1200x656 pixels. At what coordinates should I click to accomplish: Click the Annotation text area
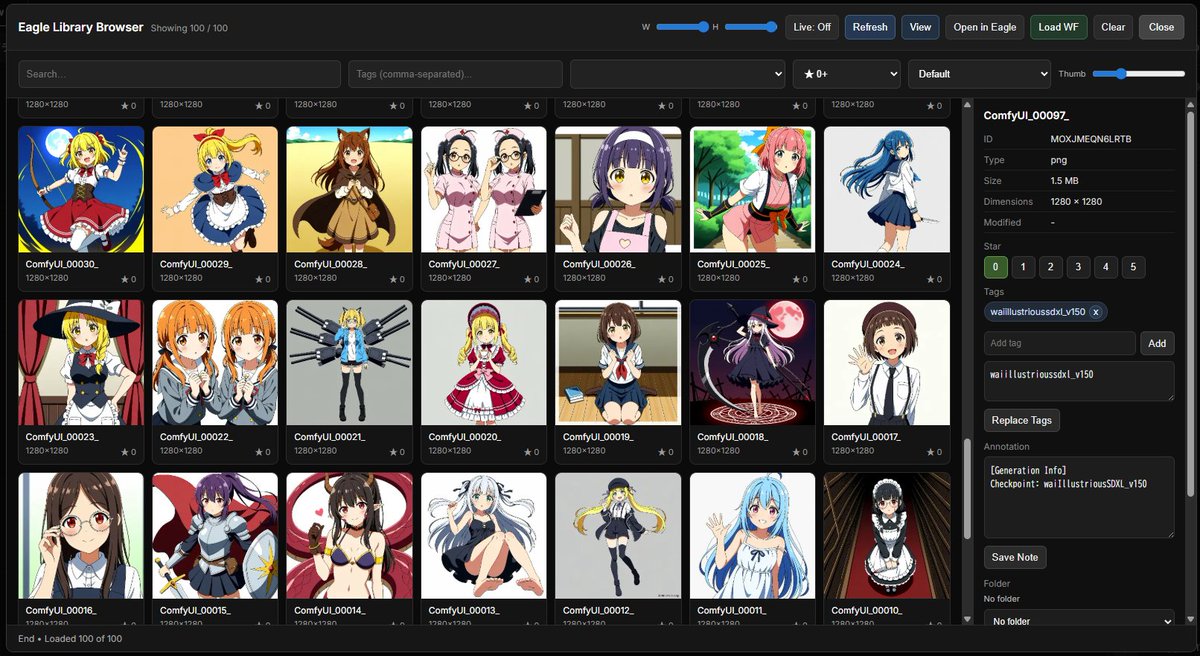point(1079,498)
